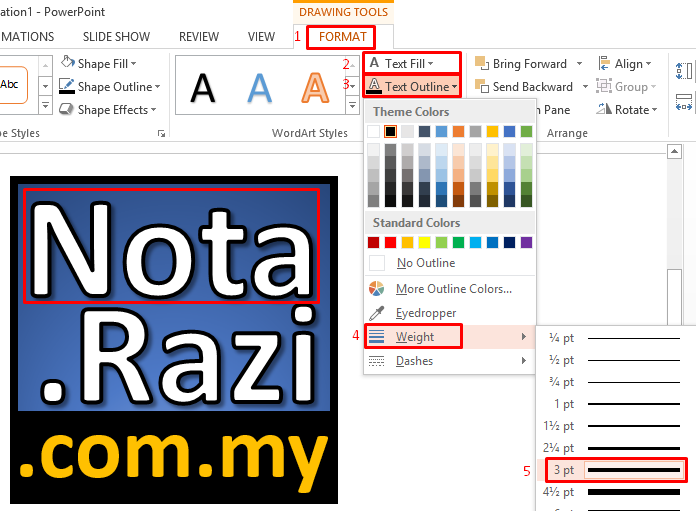Open More Outline Colors dialog
The image size is (696, 511).
click(449, 289)
